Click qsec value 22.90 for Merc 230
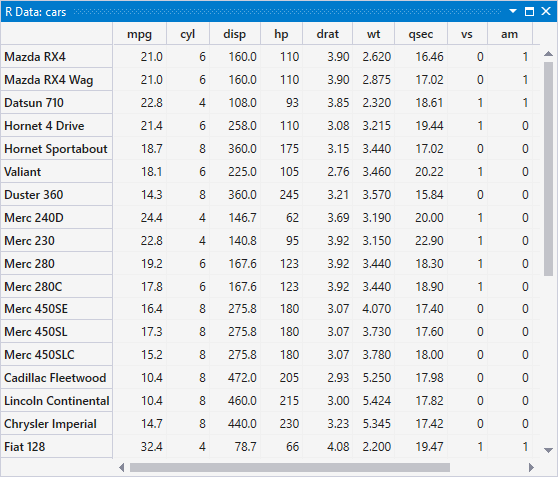 pos(429,241)
